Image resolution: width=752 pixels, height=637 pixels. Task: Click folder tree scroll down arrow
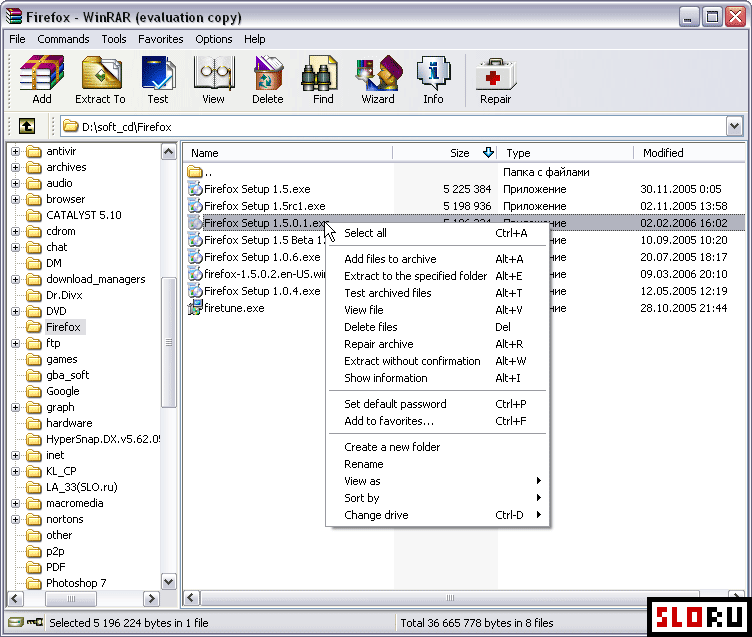click(168, 582)
